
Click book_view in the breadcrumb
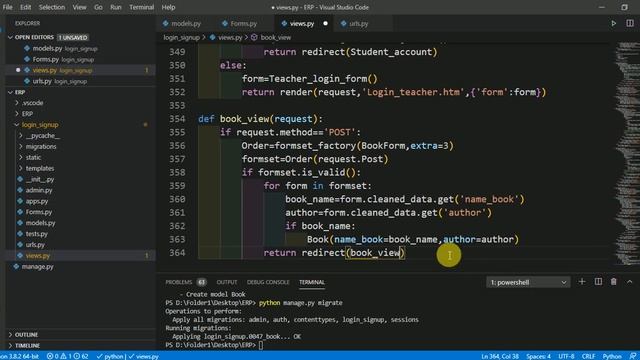tap(276, 38)
